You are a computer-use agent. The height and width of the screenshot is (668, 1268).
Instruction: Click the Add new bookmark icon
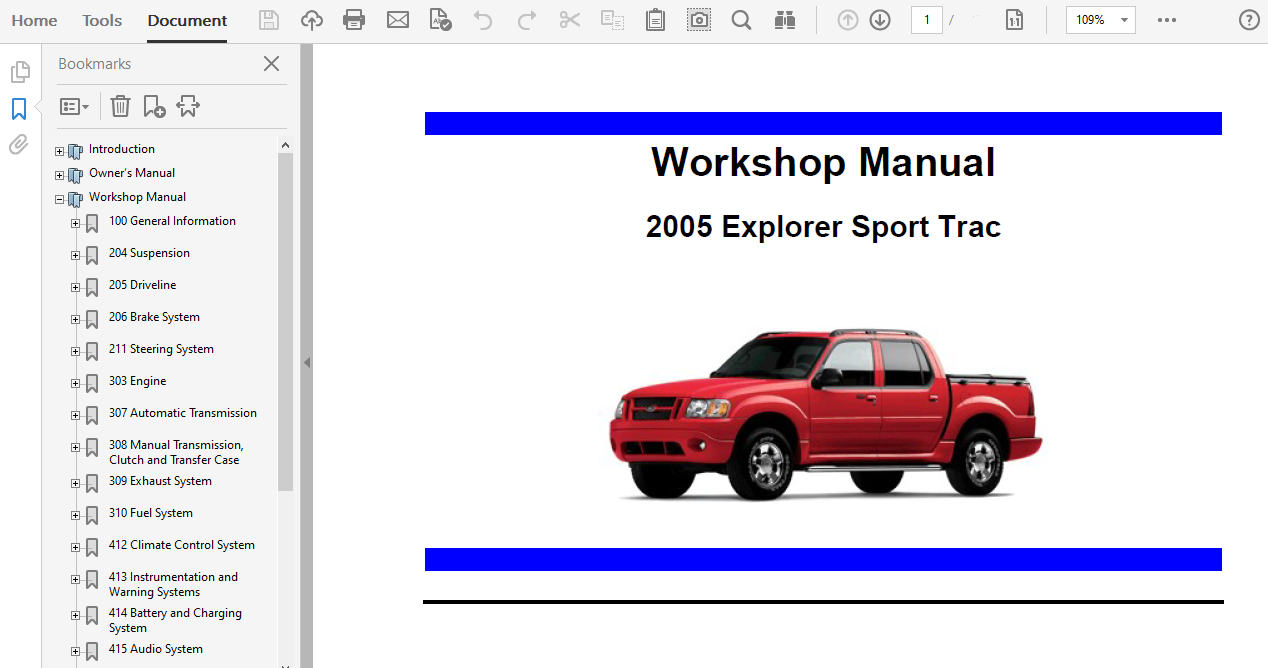pos(154,106)
